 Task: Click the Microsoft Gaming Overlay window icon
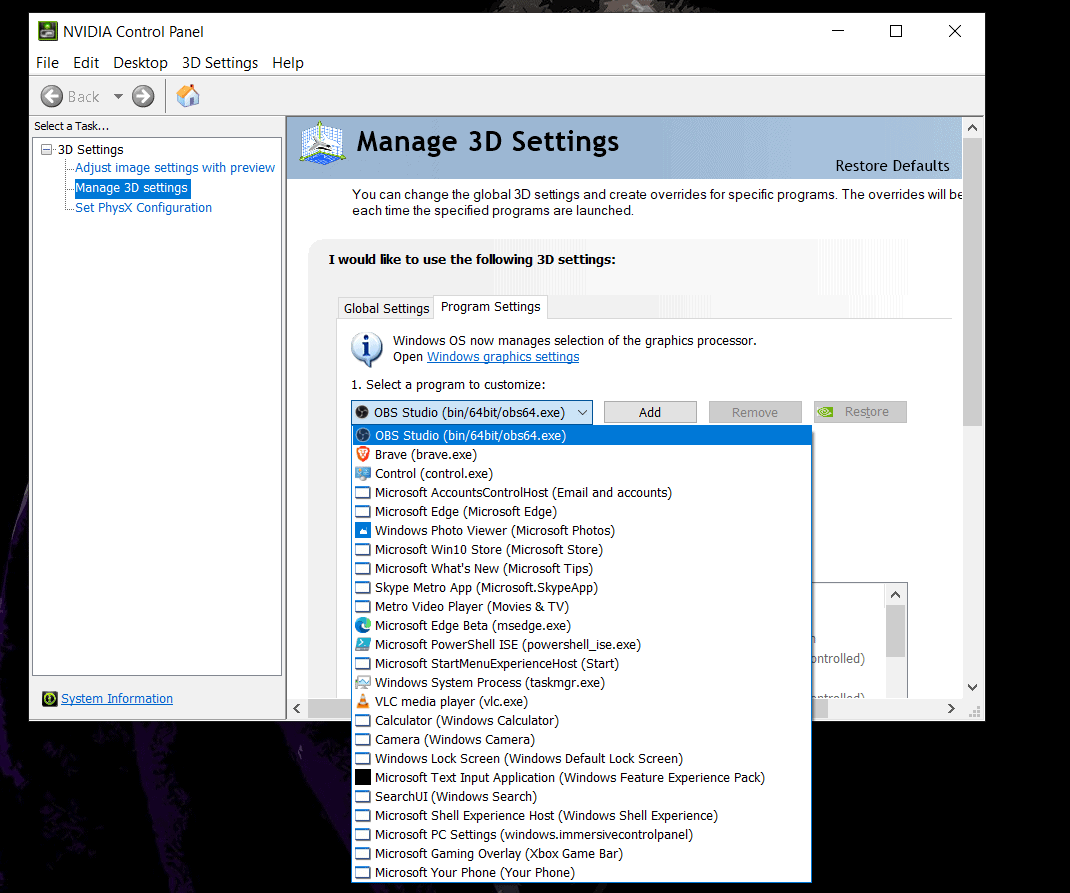tap(363, 853)
